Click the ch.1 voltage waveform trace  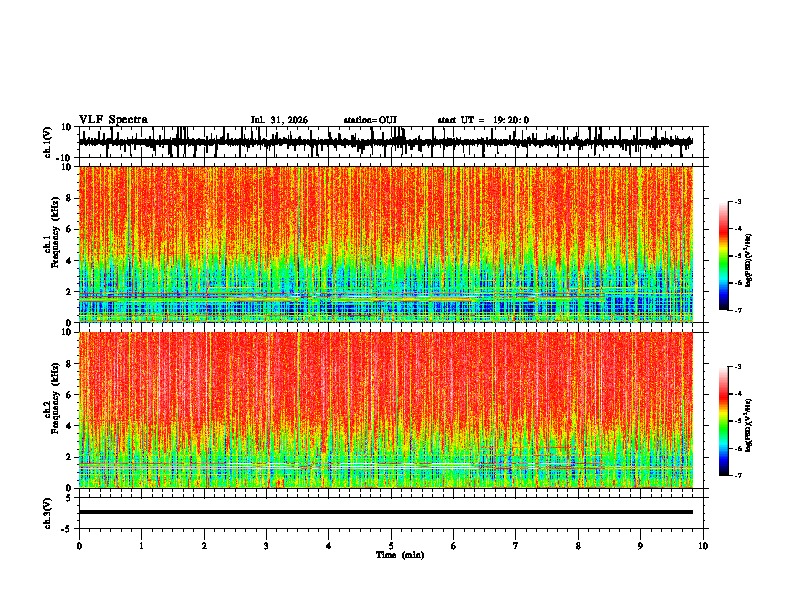pos(385,142)
